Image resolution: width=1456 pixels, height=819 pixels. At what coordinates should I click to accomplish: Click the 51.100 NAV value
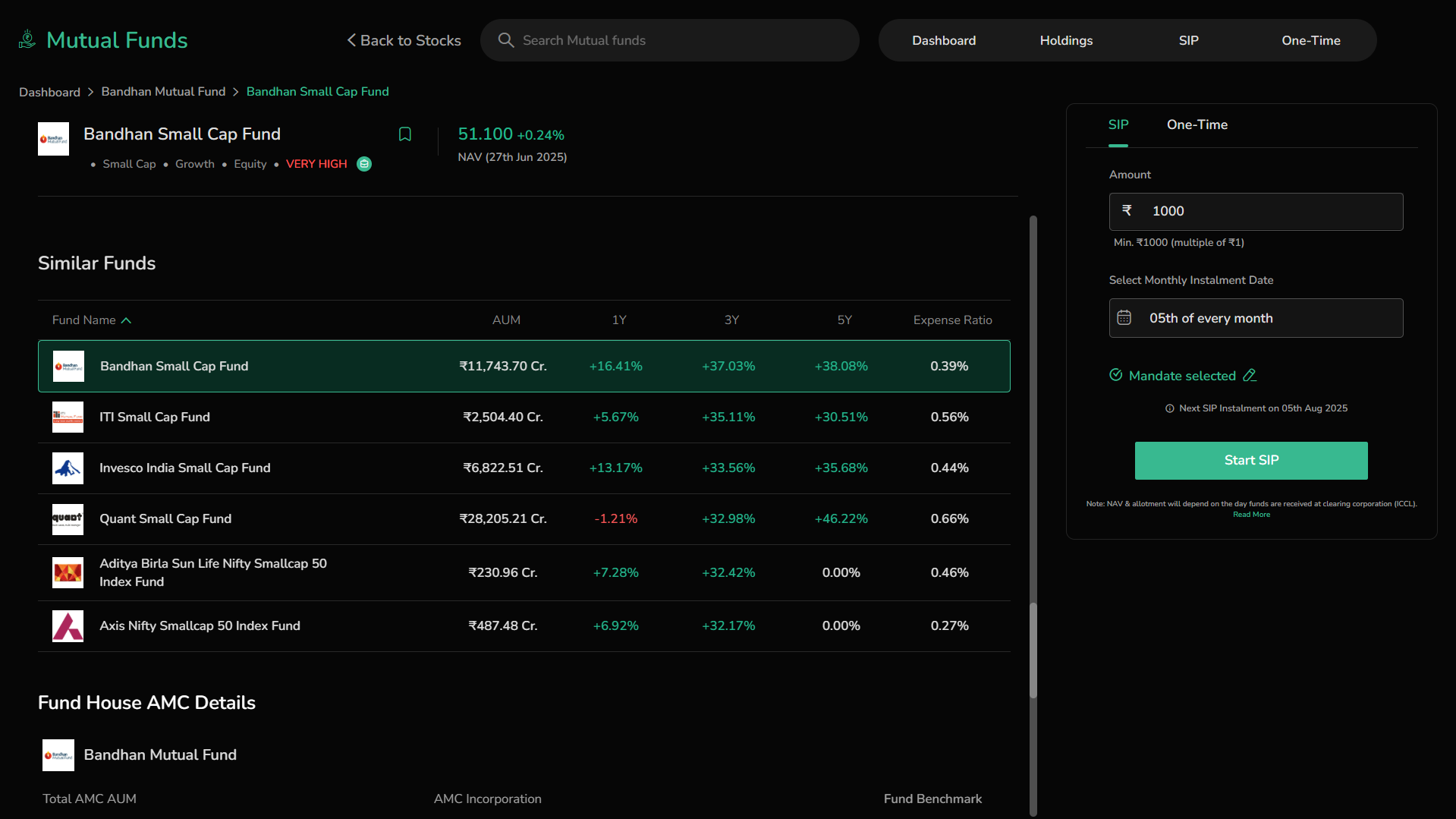coord(486,134)
